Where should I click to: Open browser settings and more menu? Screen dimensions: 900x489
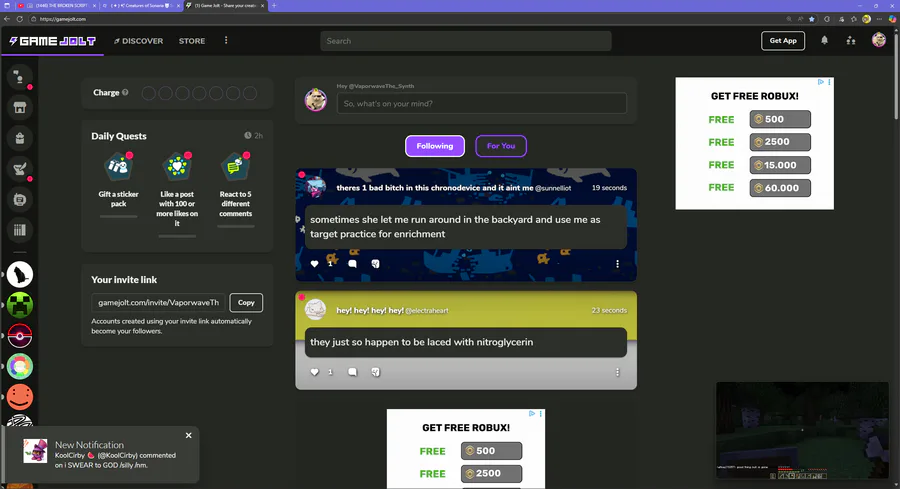(x=879, y=19)
